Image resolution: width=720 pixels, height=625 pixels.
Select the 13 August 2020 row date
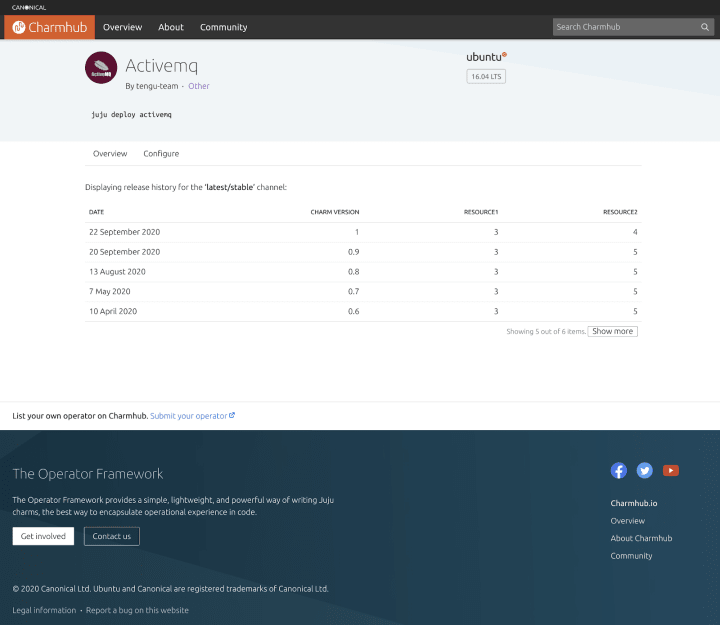117,271
